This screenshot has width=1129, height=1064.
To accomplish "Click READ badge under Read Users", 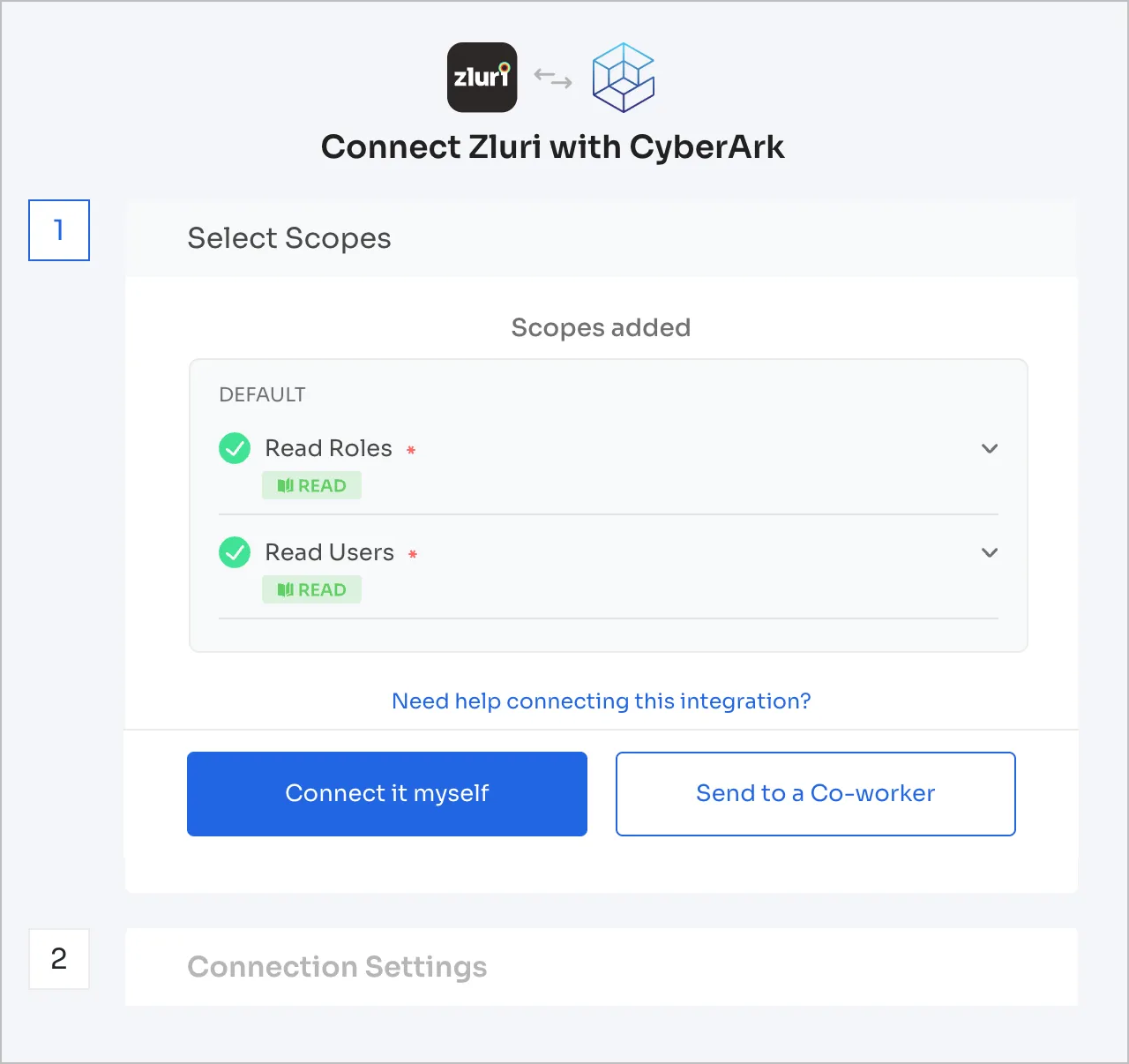I will coord(311,589).
